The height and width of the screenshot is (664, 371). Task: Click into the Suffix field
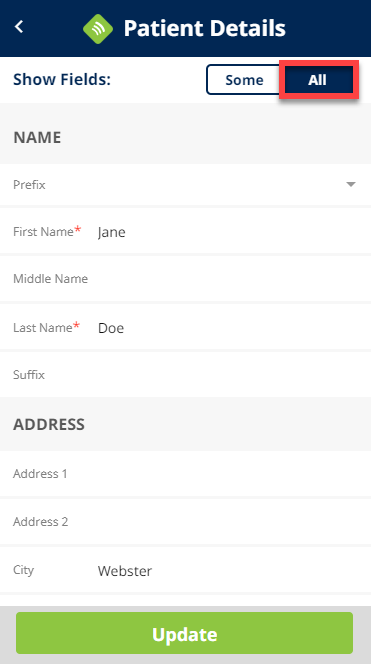(186, 375)
